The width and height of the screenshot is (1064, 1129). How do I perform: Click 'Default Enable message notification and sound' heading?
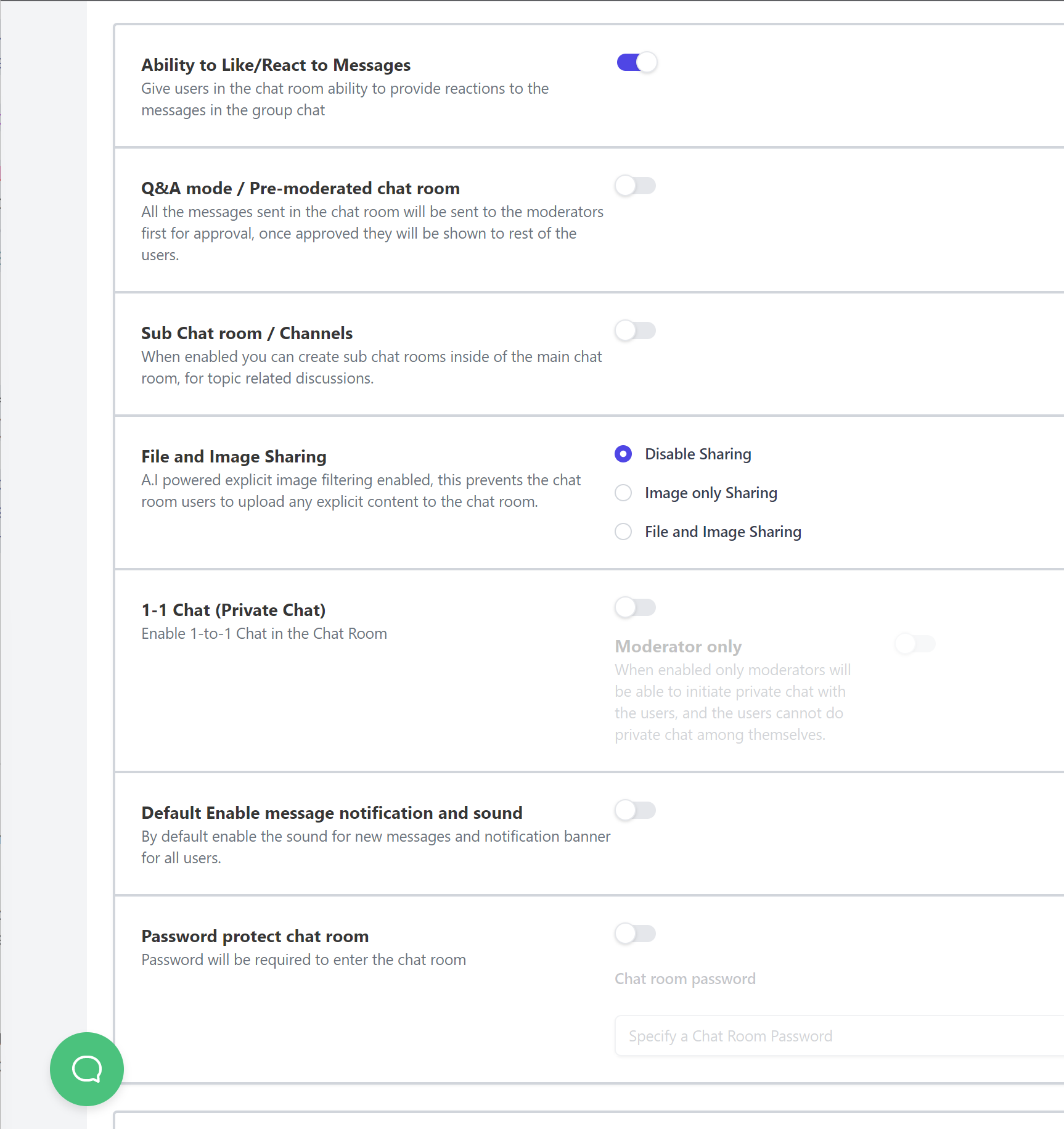[332, 813]
